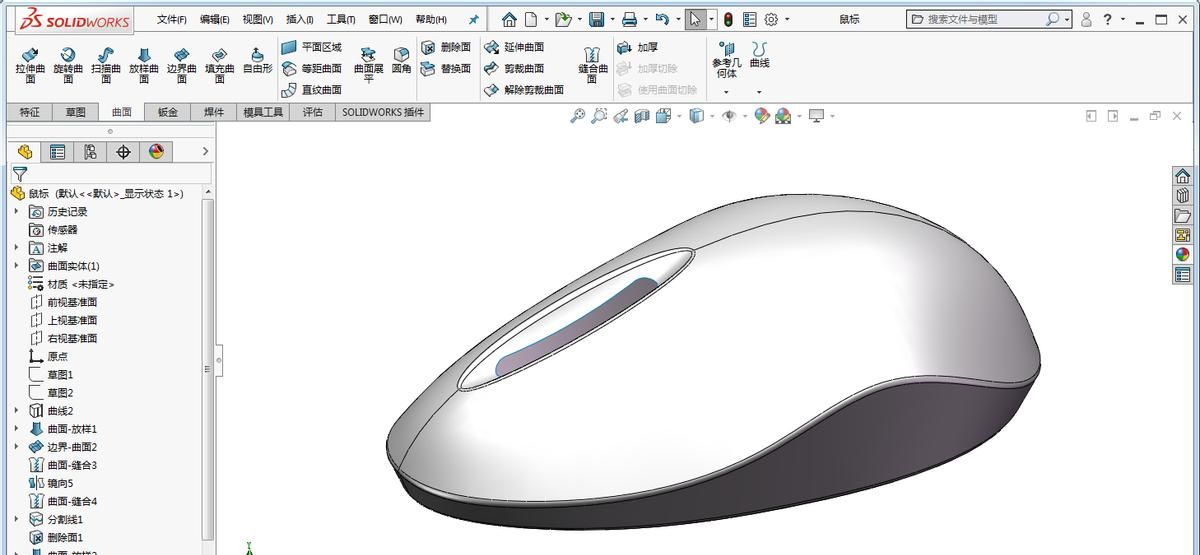Select the 缝合曲面 knit surface tool
This screenshot has height=555, width=1200.
pos(593,66)
